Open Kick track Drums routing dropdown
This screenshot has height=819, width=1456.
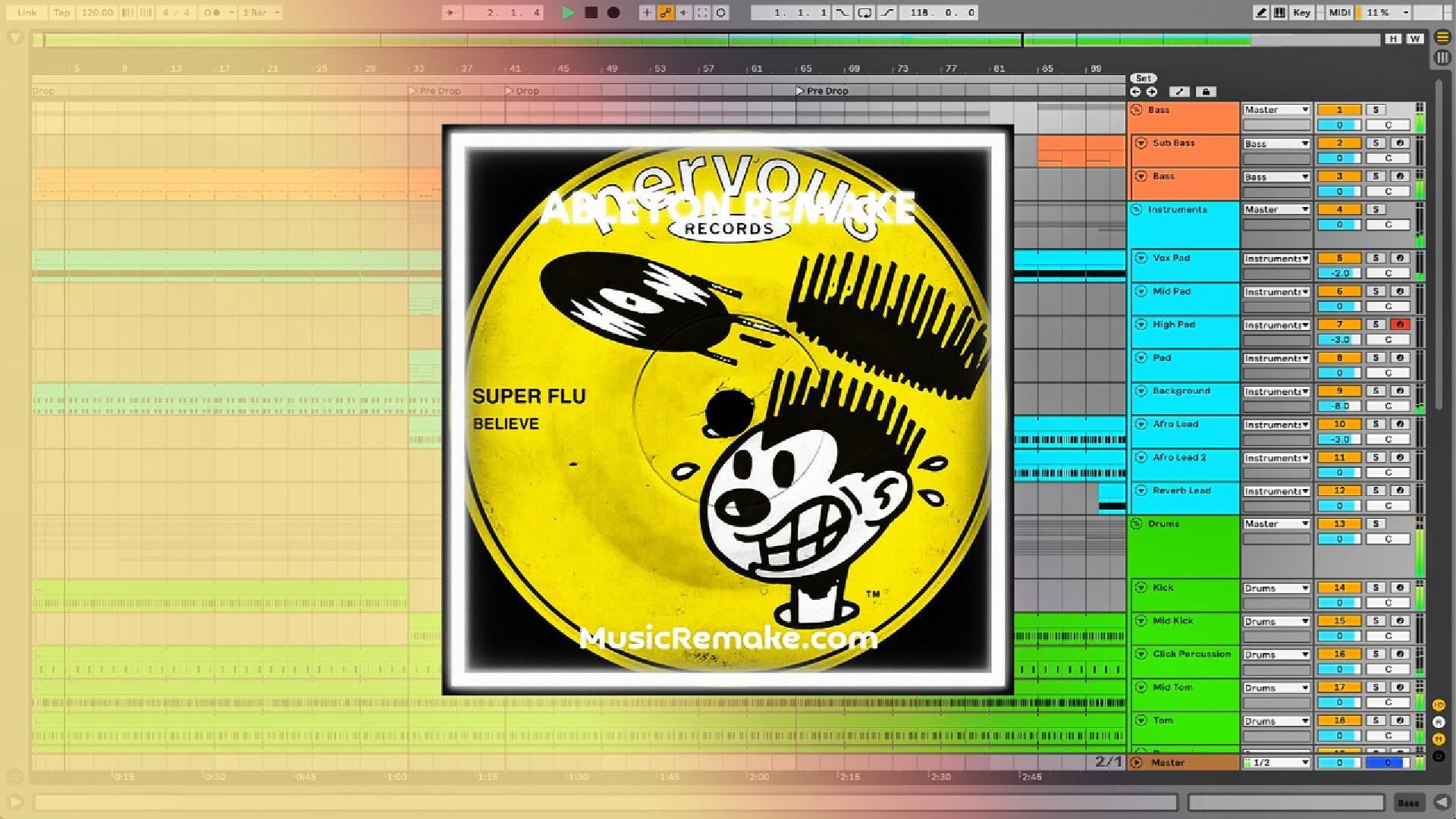click(x=1276, y=588)
